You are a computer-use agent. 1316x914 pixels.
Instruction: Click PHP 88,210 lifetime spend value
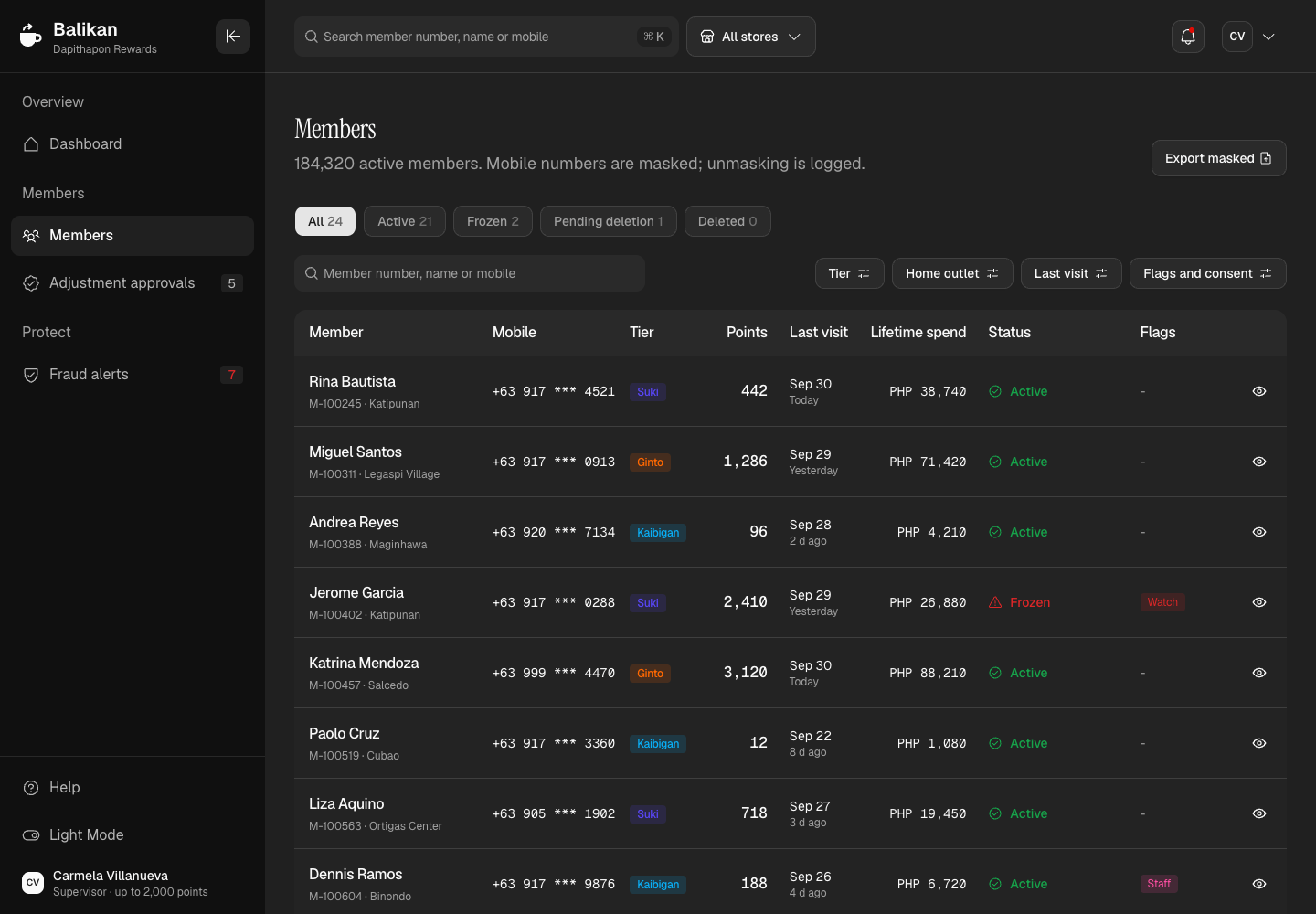pyautogui.click(x=928, y=673)
